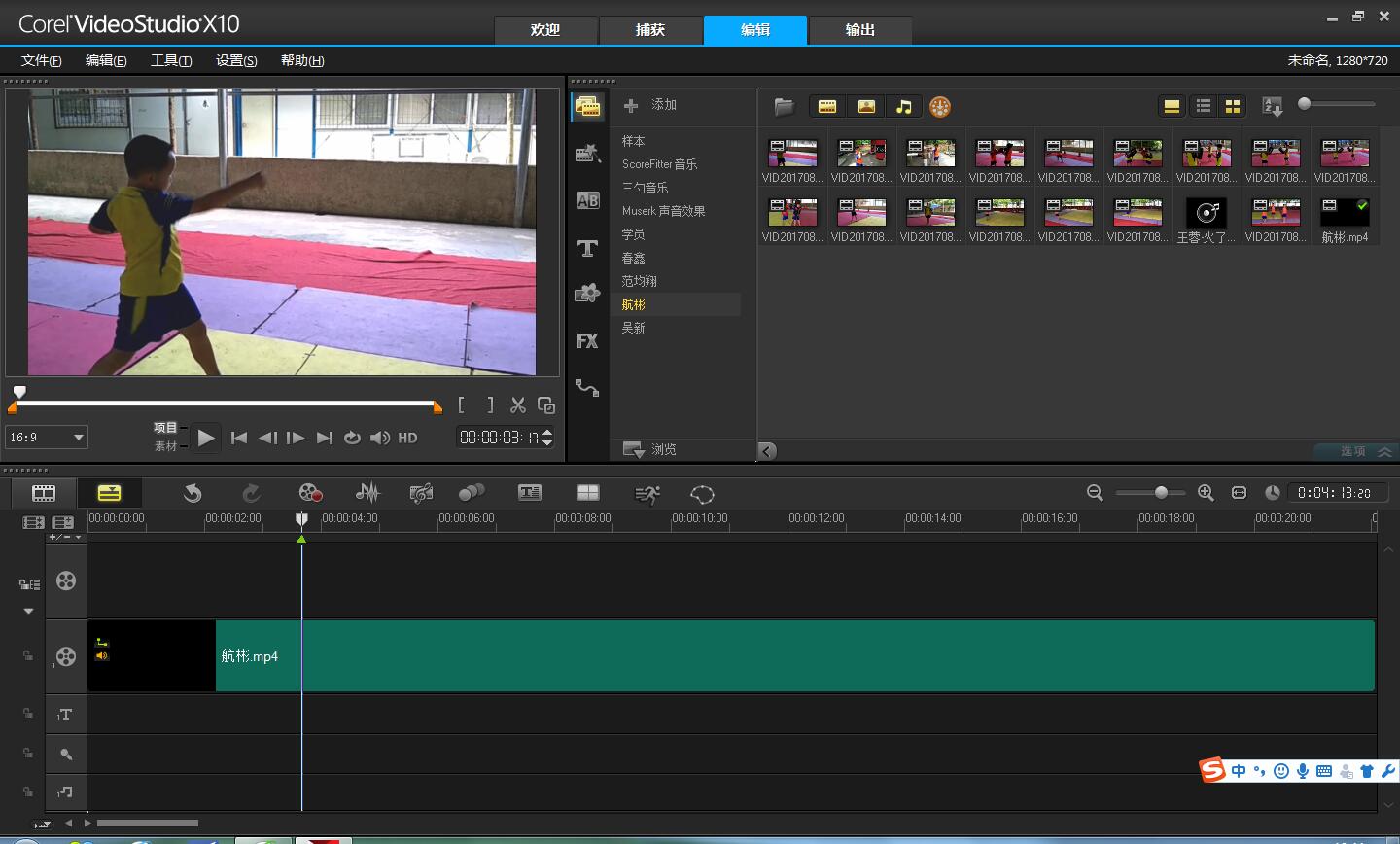This screenshot has height=844, width=1400.
Task: Select Clip (素材) play mode
Action: (165, 446)
